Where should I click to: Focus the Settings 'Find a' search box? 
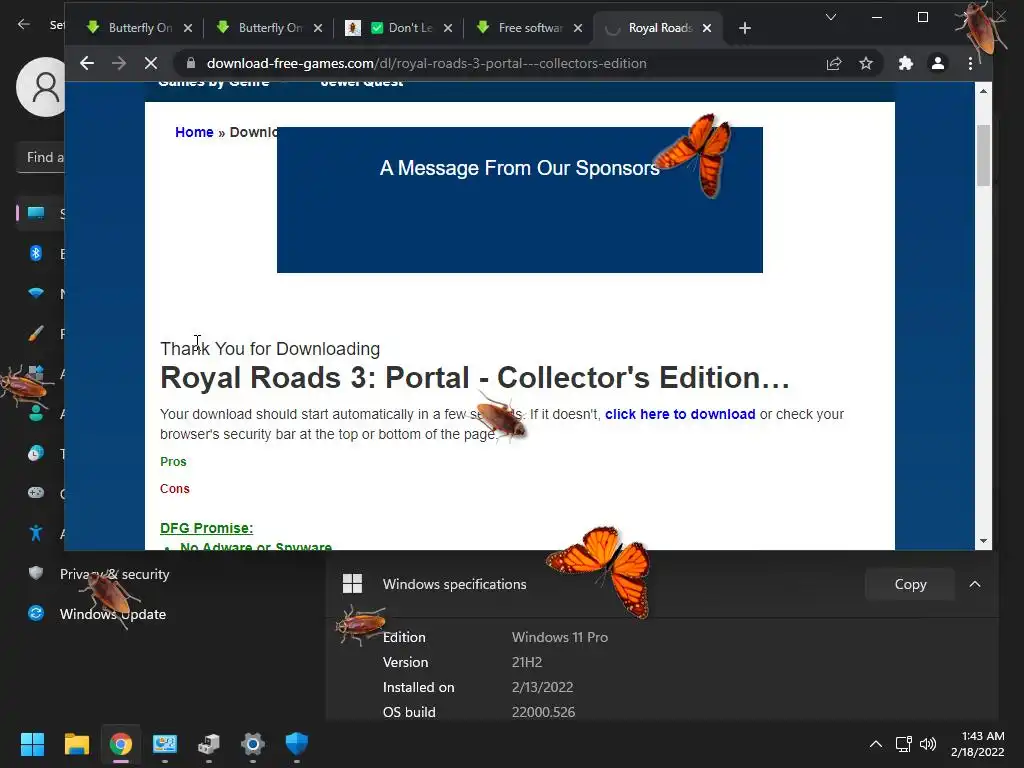(40, 157)
